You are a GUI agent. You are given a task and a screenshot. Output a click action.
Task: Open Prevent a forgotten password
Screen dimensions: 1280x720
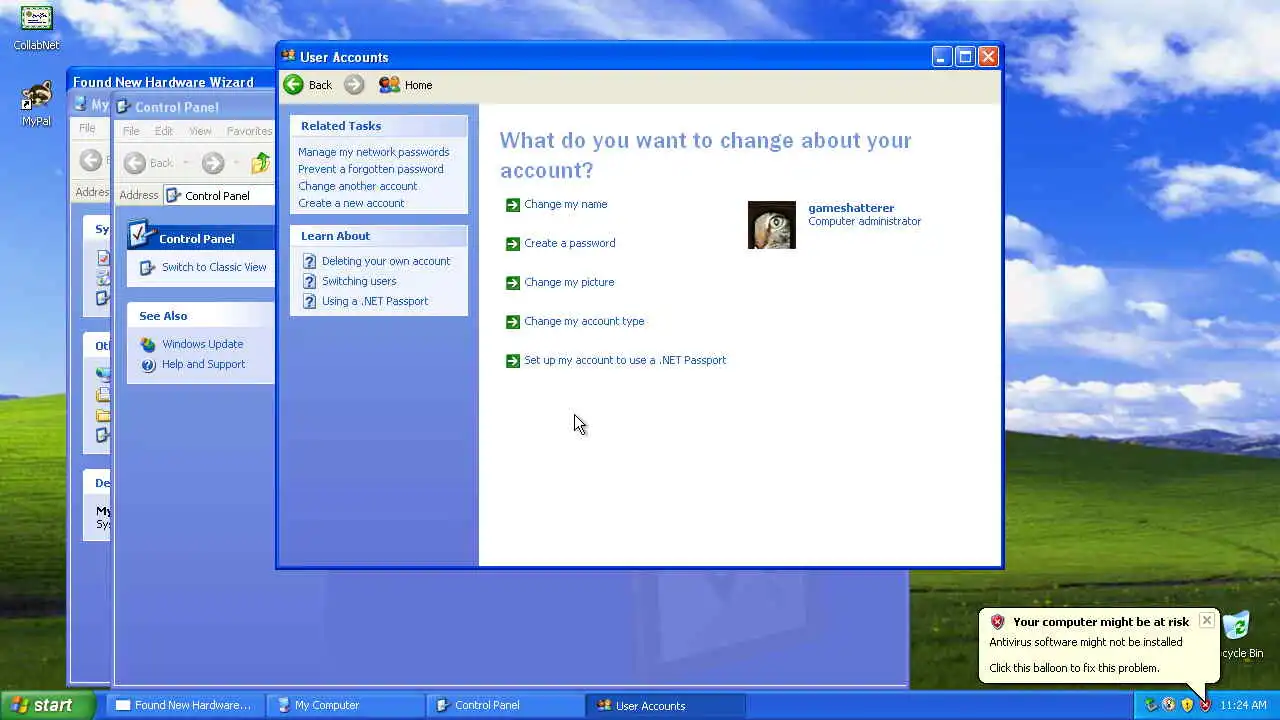[370, 169]
